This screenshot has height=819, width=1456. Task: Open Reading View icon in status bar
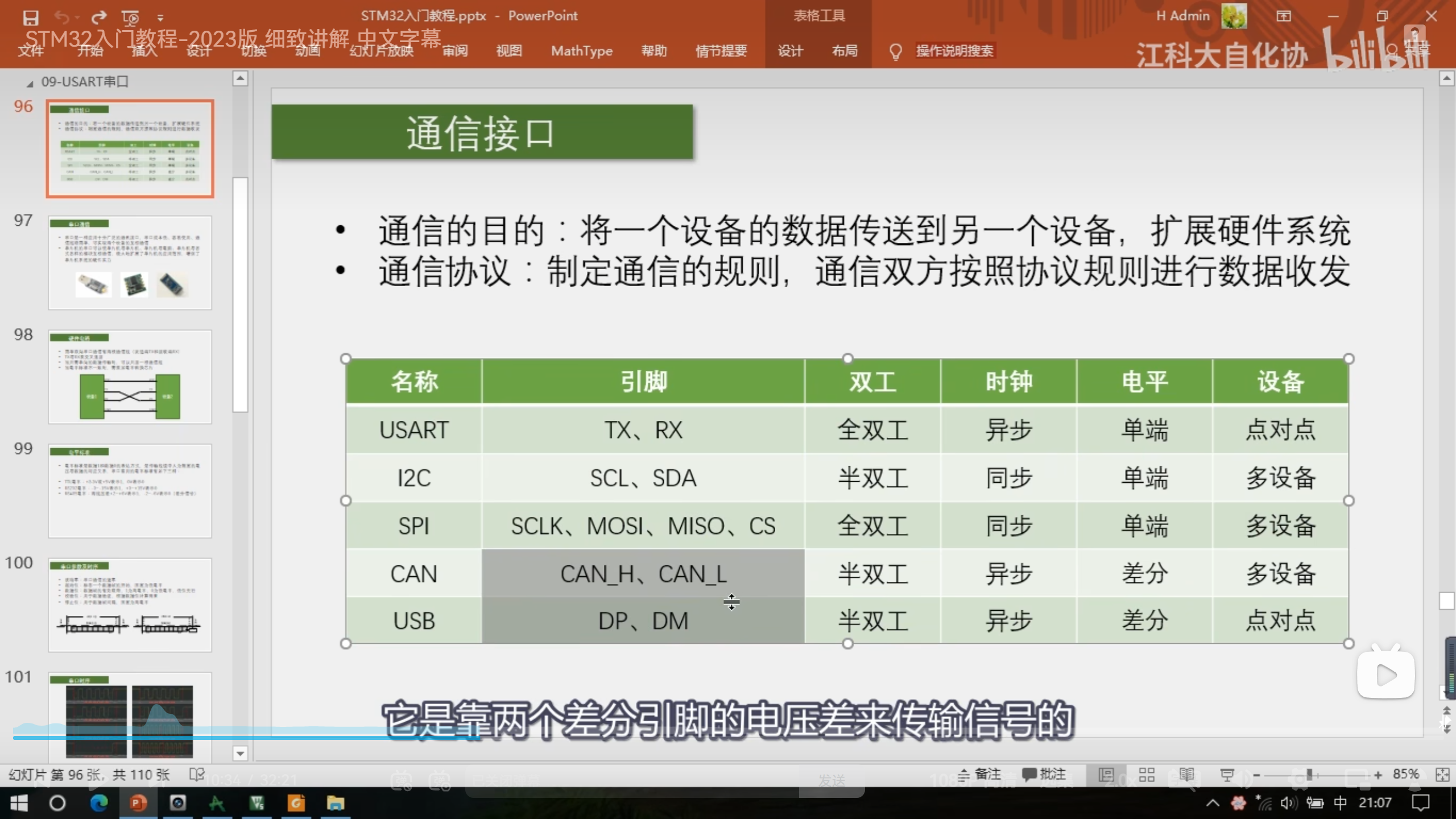click(1186, 775)
